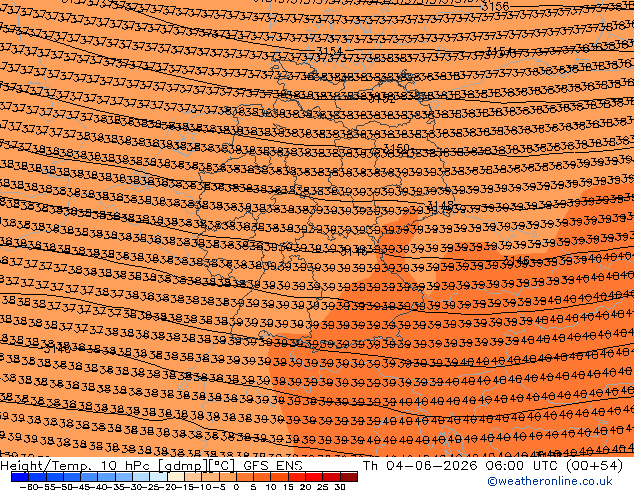Click the time '06:00 UTC'

(x=522, y=465)
